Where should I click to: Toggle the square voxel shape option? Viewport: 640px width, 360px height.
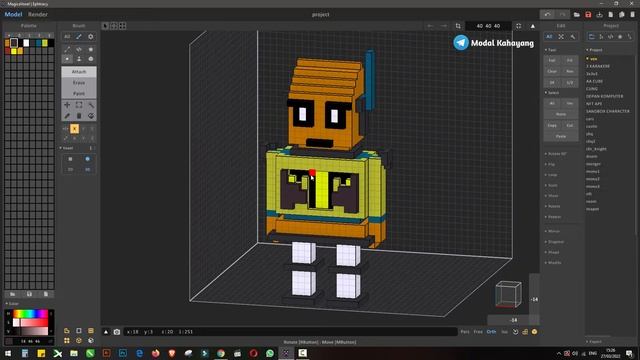(x=70, y=159)
